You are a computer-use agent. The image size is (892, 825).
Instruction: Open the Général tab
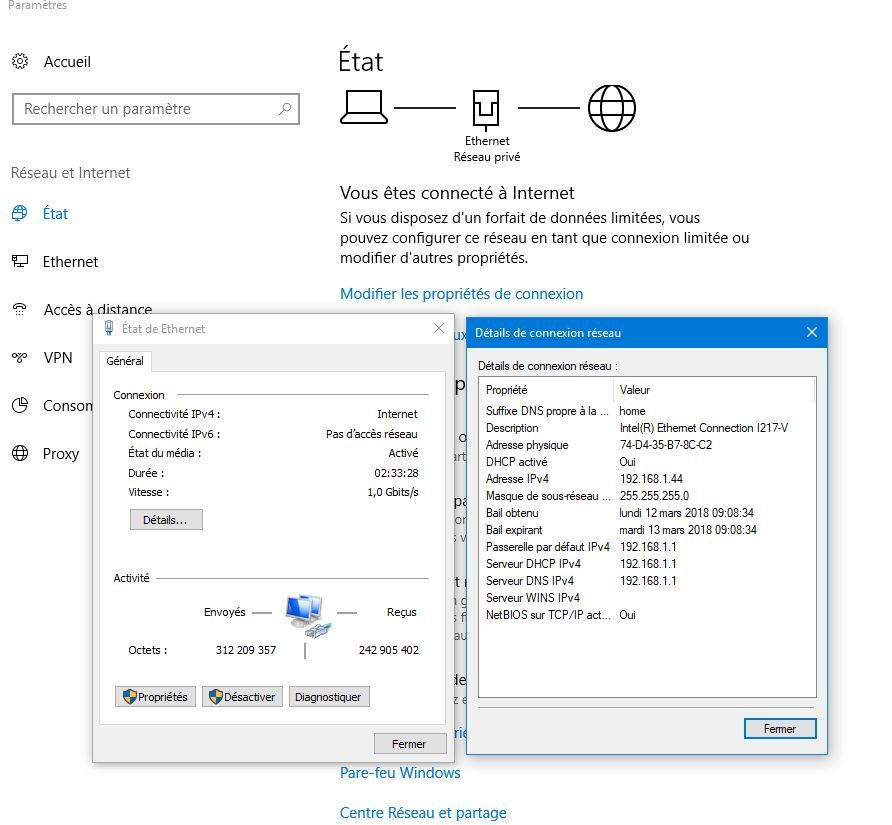coord(125,361)
